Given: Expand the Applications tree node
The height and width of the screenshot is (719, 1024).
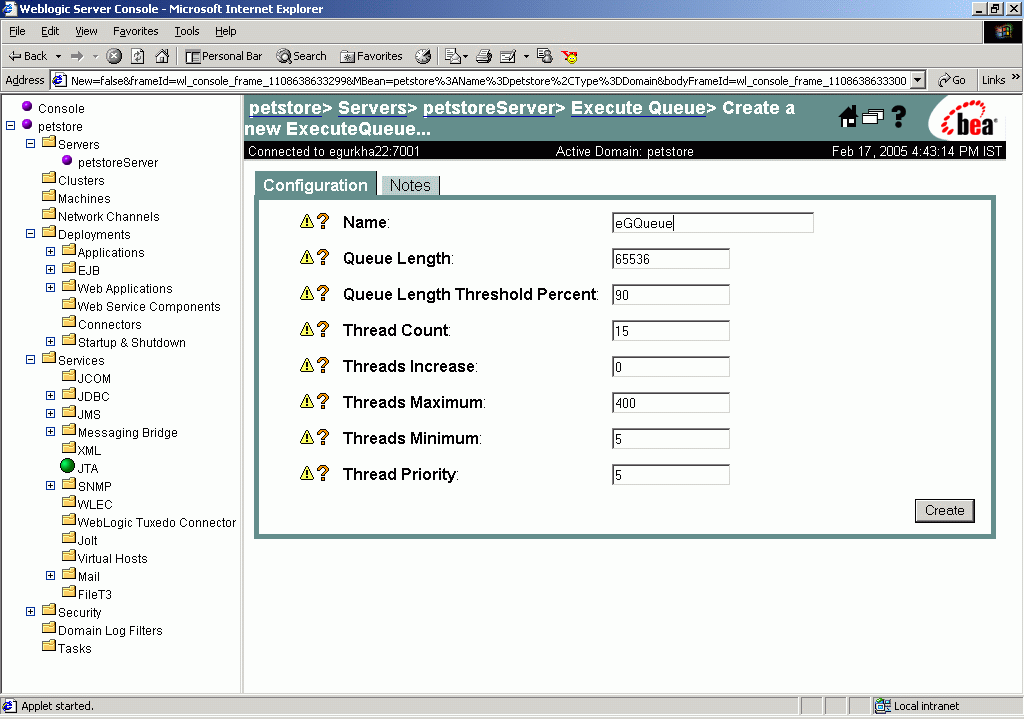Looking at the screenshot, I should (50, 251).
